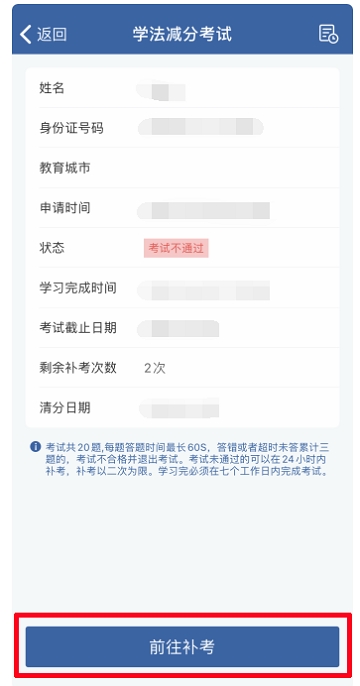
Task: Tap the 姓名 row label
Action: point(52,88)
